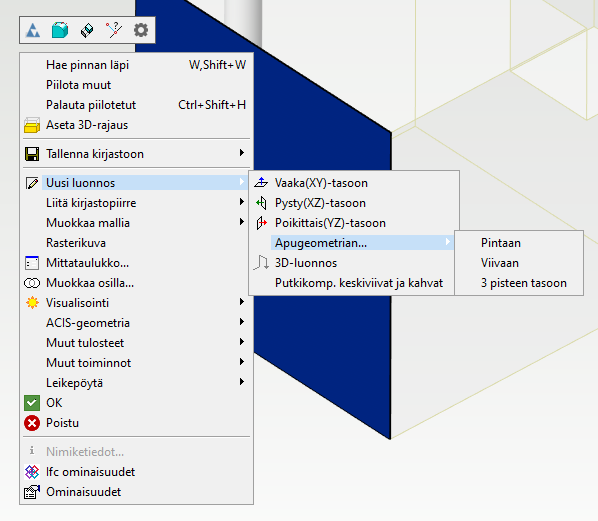
Task: Expand the Muut tulosteet submenu arrow
Action: click(241, 342)
